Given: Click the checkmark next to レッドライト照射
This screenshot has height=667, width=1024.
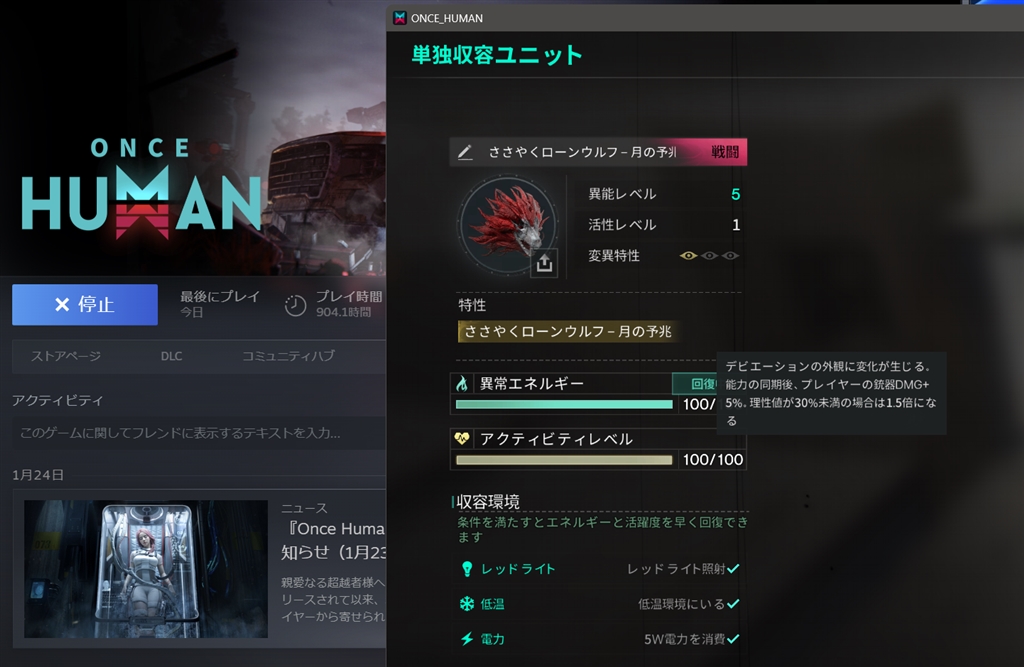Looking at the screenshot, I should tap(733, 568).
